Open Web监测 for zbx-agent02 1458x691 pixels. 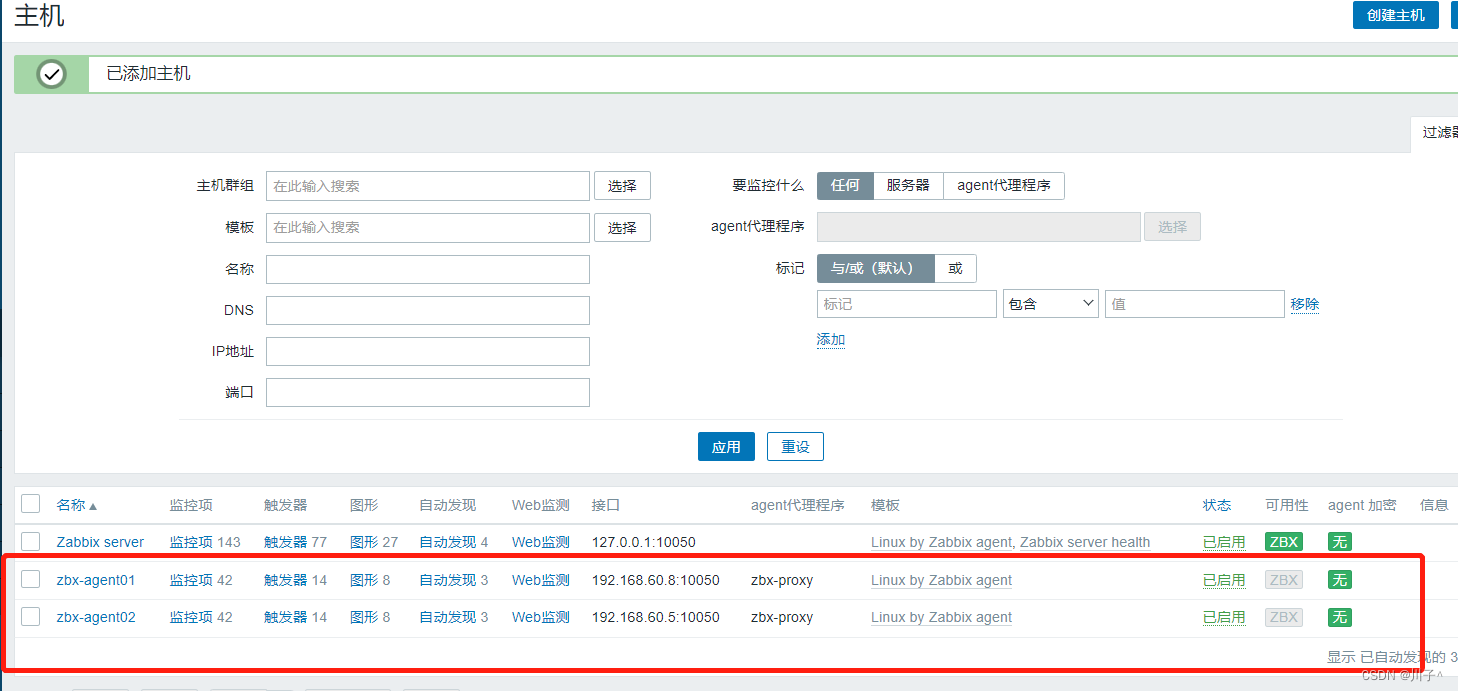541,617
